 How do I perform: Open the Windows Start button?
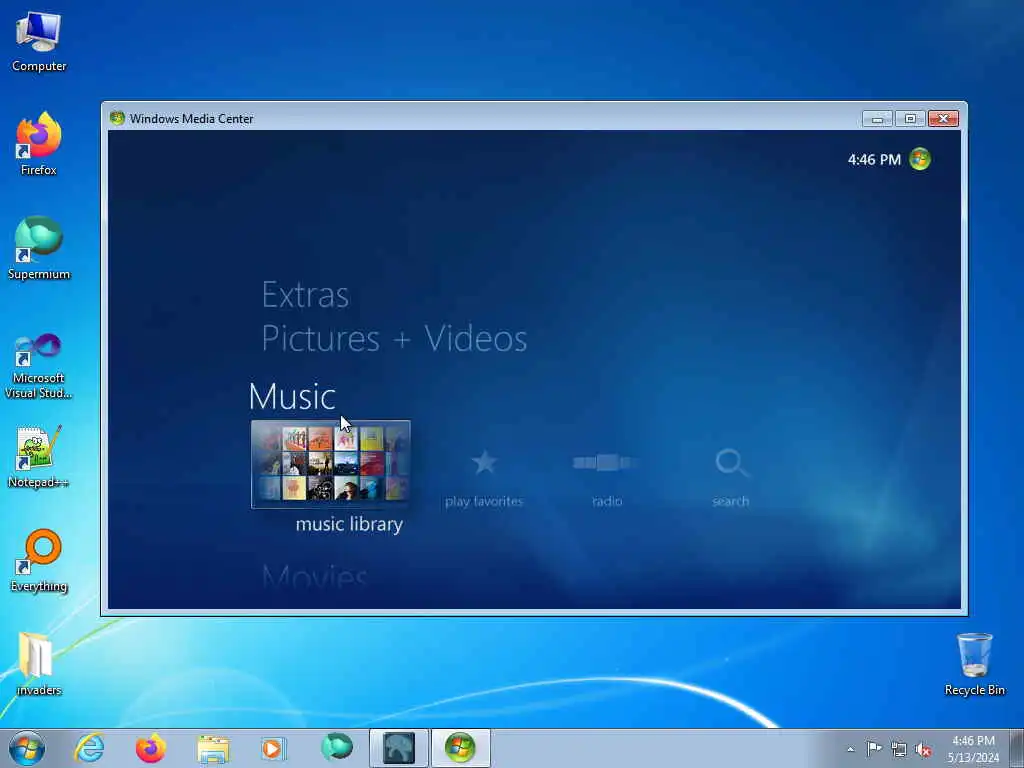(27, 748)
